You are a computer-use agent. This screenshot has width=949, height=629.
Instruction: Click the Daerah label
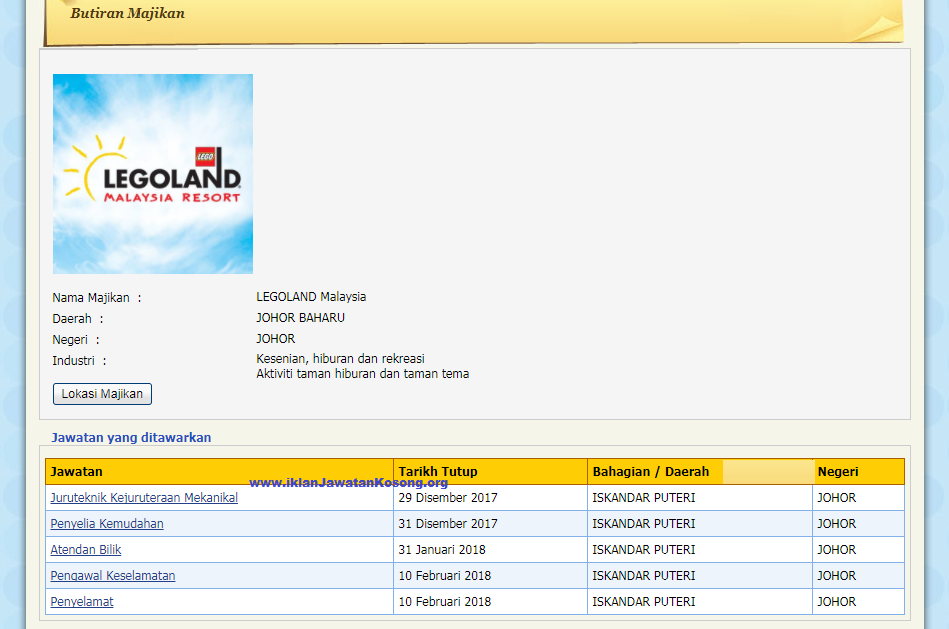tap(77, 318)
